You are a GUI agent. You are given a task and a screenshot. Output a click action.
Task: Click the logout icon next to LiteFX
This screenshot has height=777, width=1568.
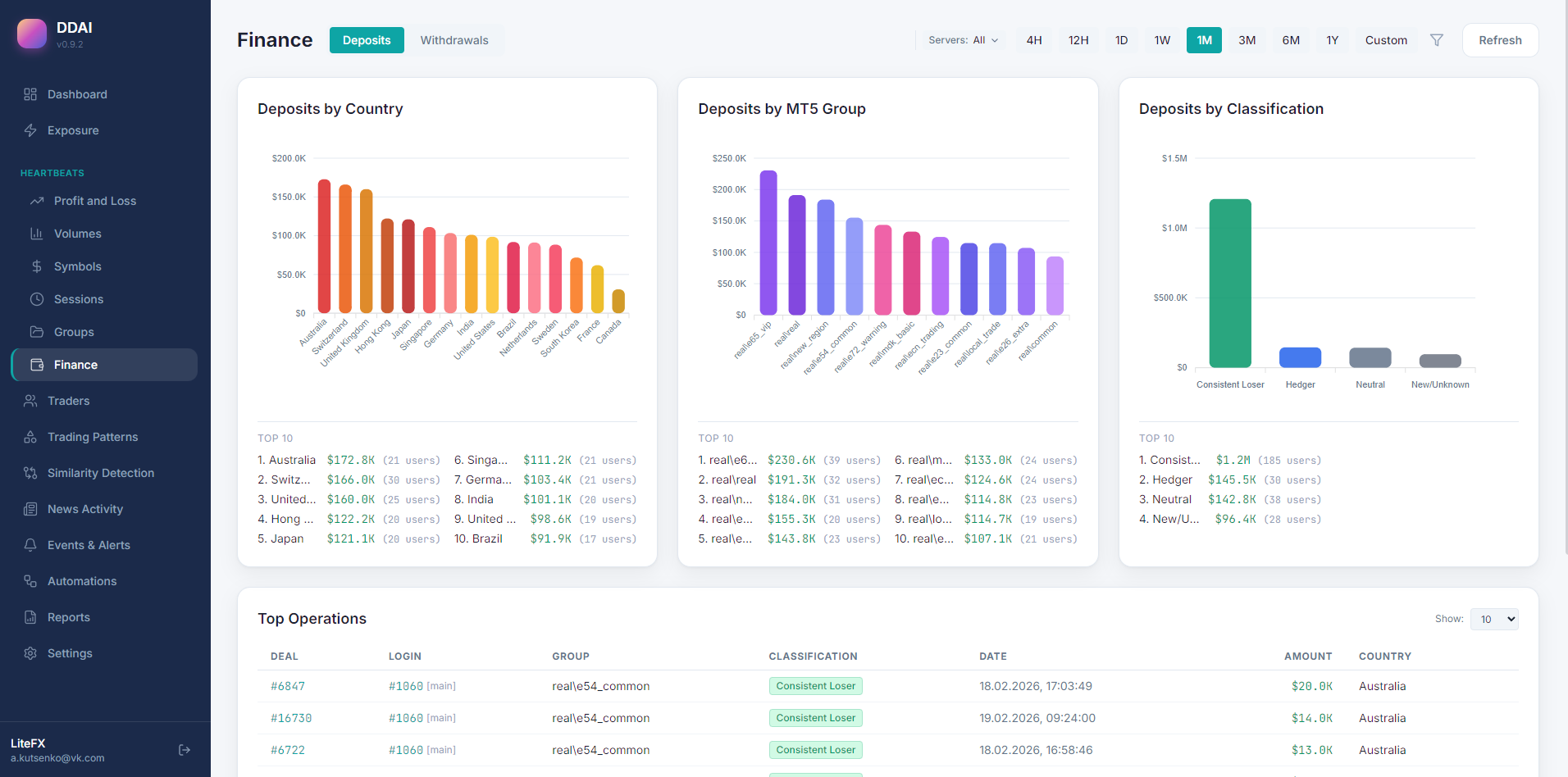tap(185, 750)
